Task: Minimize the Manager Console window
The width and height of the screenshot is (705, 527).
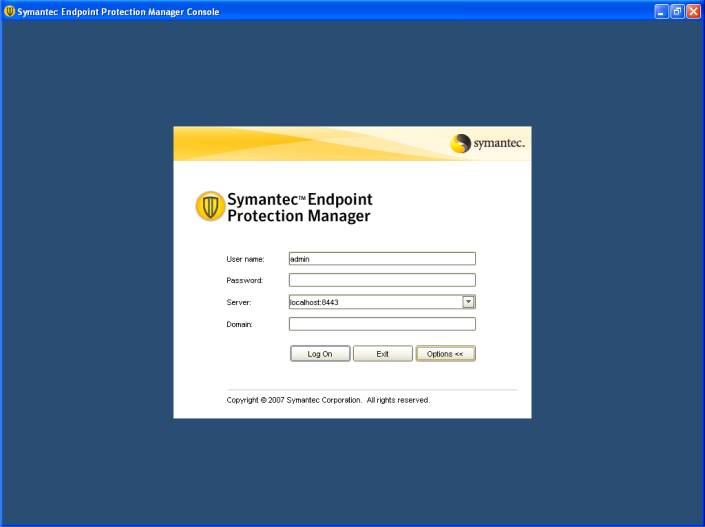Action: click(661, 12)
